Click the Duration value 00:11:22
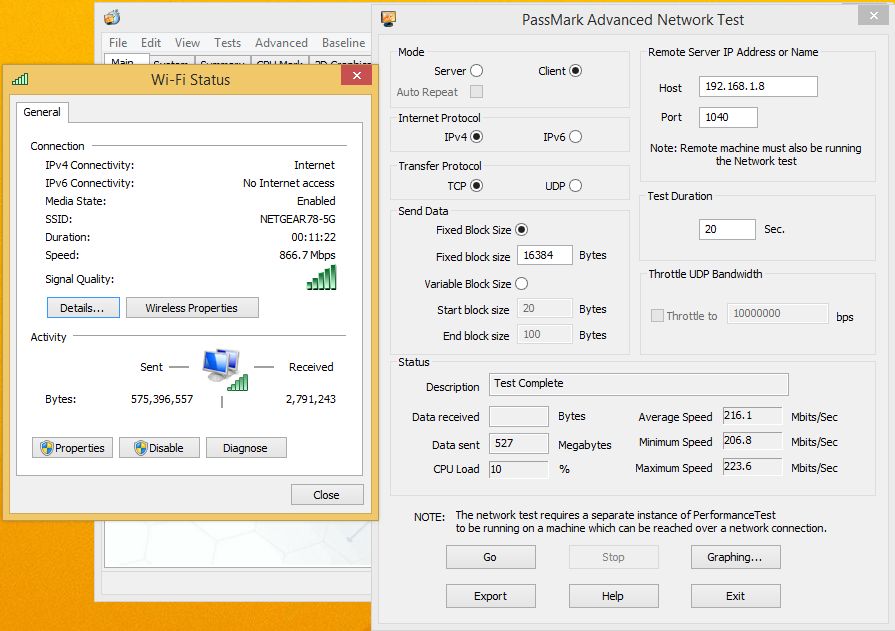Image resolution: width=895 pixels, height=631 pixels. click(313, 237)
